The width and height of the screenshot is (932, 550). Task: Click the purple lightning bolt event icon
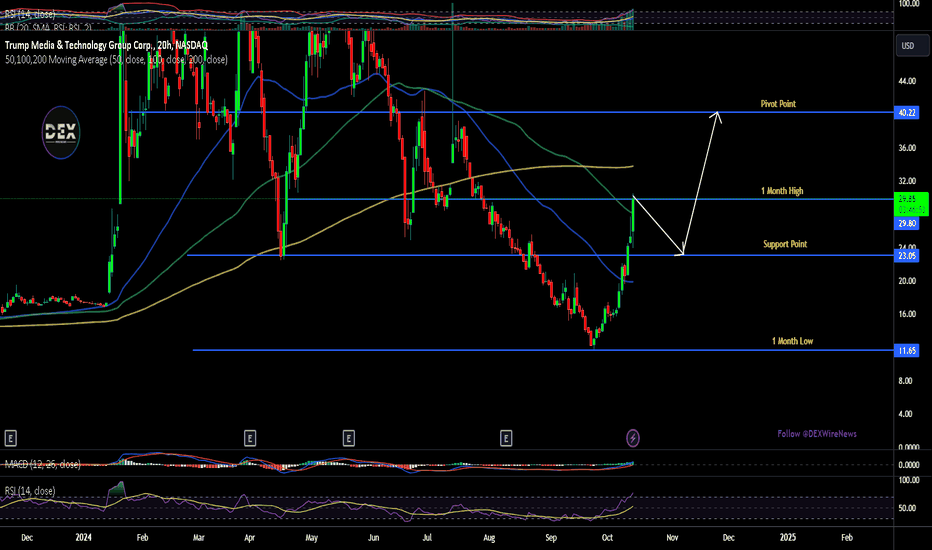633,438
